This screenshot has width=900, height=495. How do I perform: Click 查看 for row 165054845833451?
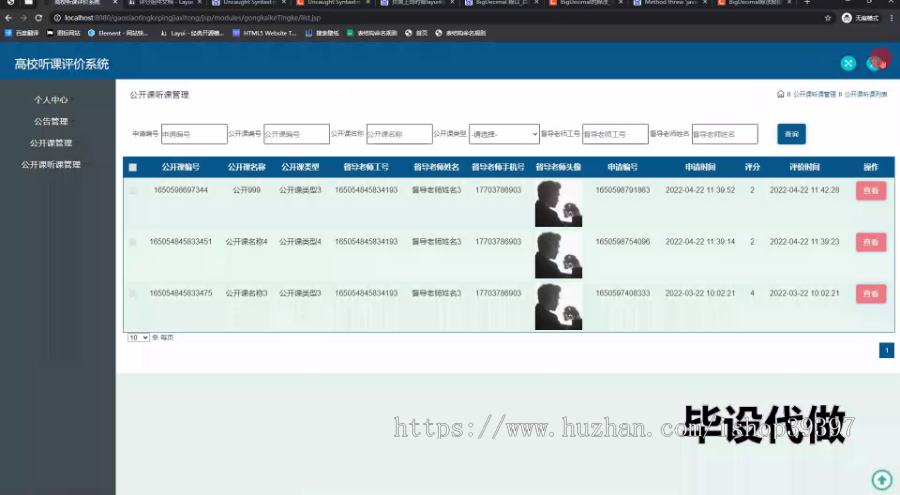click(x=871, y=242)
